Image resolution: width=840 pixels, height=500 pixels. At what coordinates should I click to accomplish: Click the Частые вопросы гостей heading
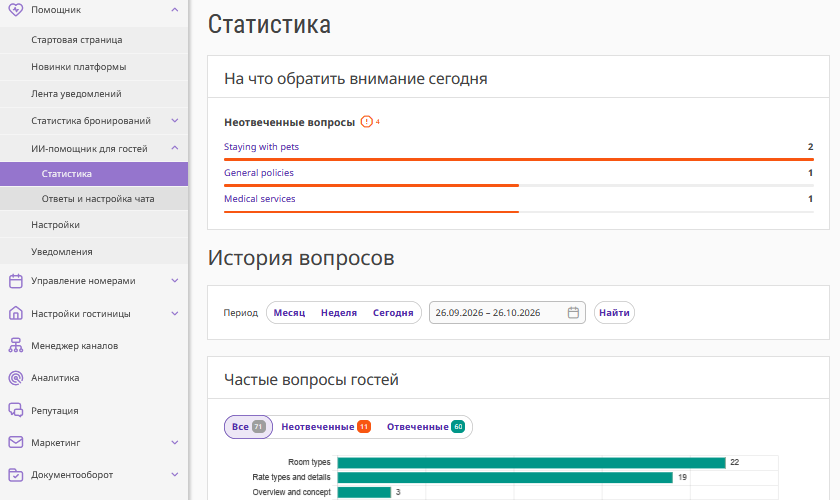pyautogui.click(x=311, y=379)
